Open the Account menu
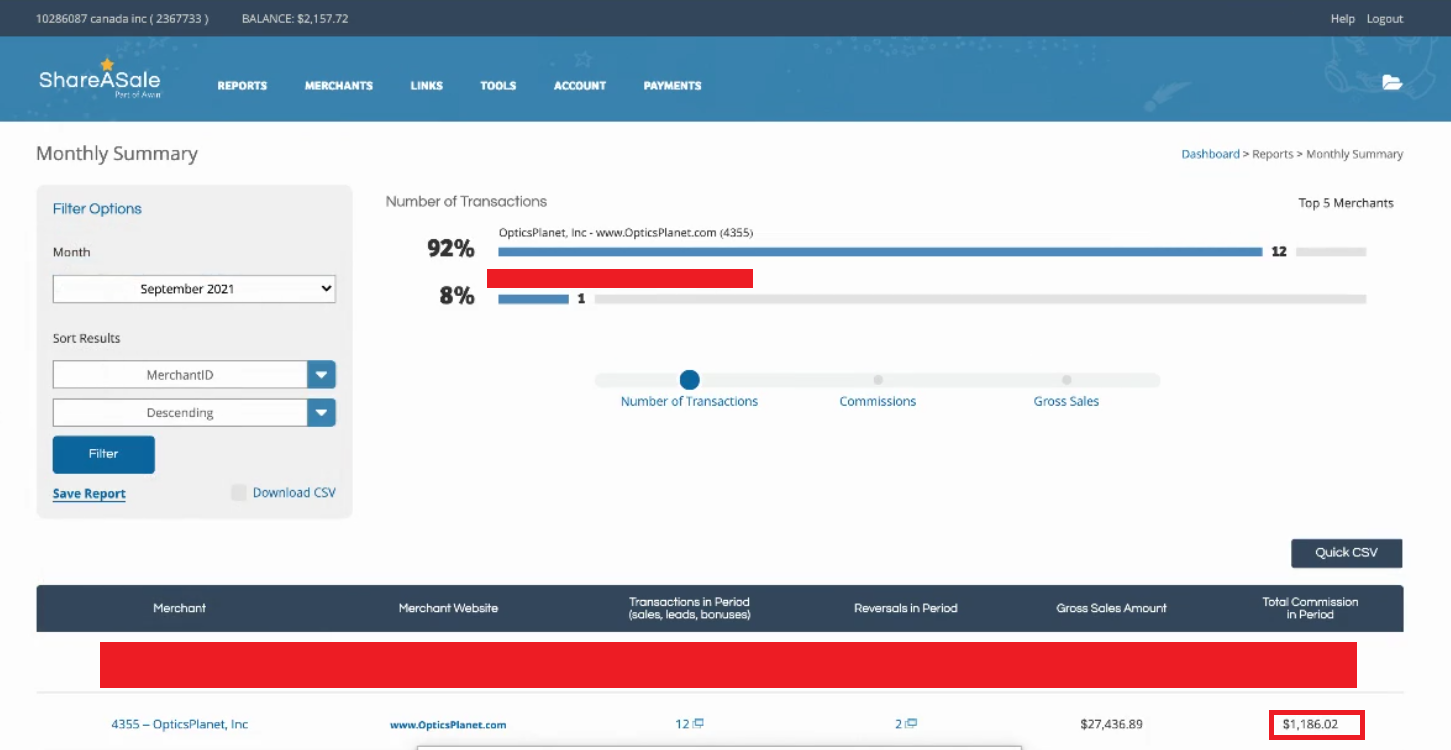The width and height of the screenshot is (1451, 750). click(x=580, y=86)
